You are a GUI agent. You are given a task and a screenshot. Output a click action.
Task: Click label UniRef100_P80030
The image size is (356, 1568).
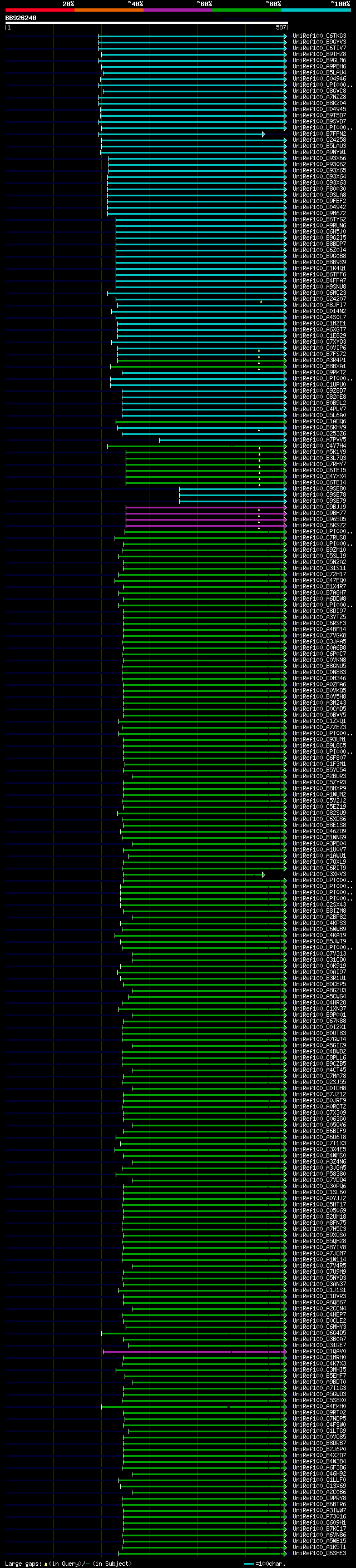tap(319, 189)
